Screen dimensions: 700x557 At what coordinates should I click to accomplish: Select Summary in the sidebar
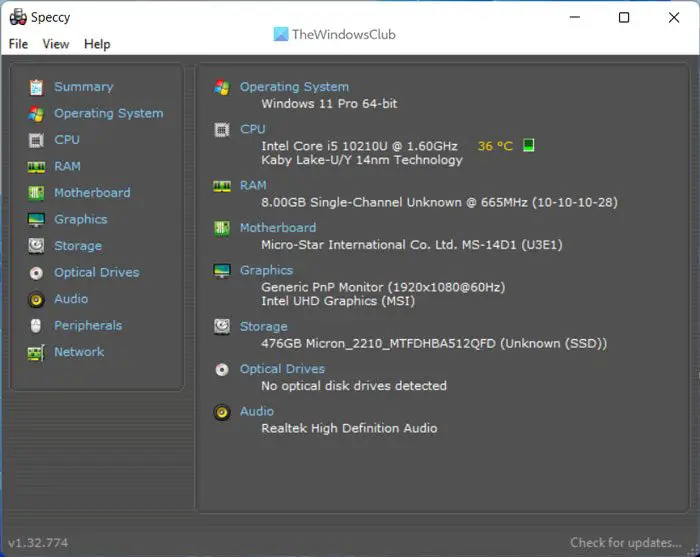[83, 87]
